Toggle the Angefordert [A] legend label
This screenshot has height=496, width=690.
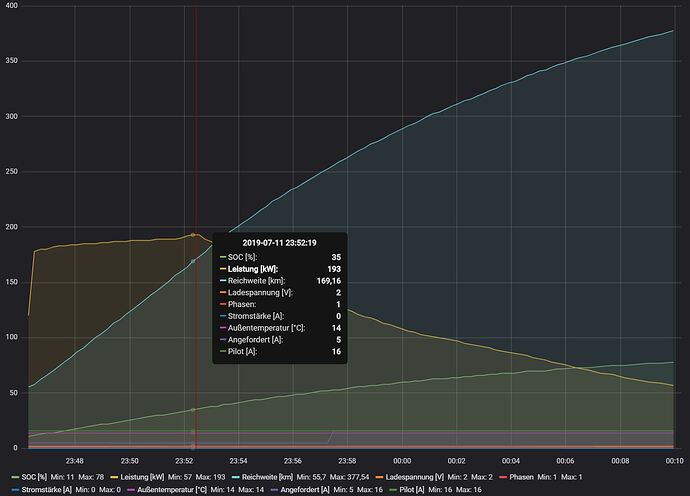(305, 489)
